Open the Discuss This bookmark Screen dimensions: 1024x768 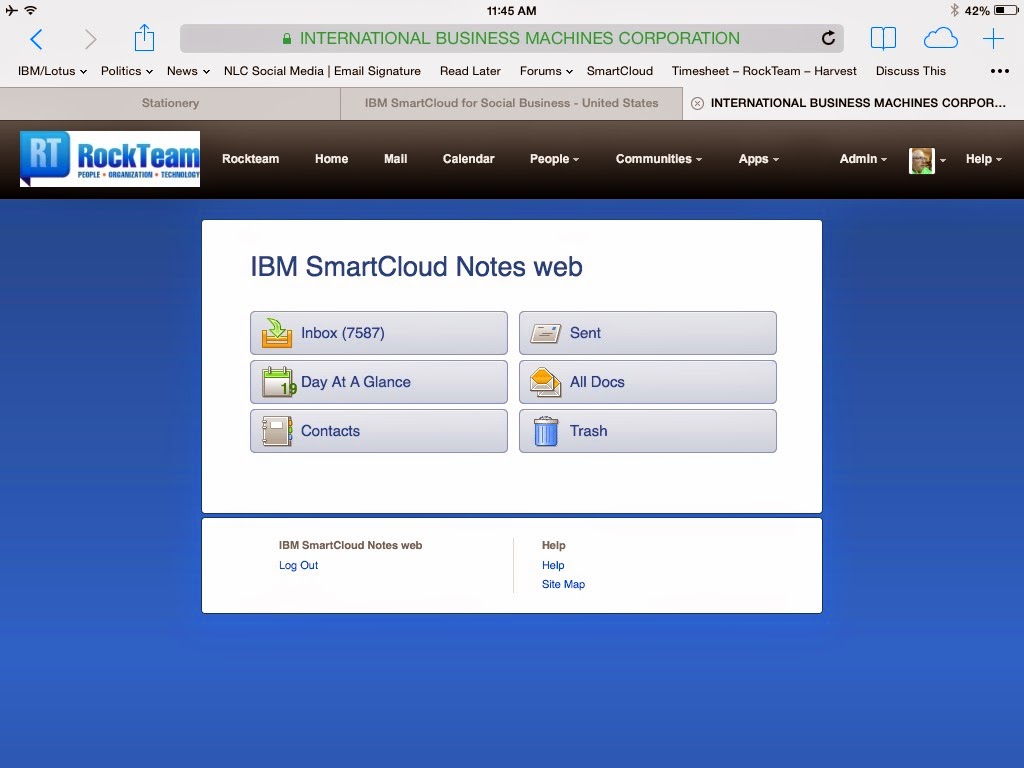pos(910,71)
